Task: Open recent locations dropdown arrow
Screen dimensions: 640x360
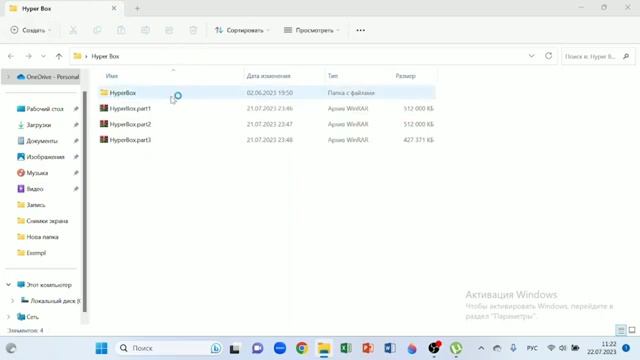Action: (43, 56)
